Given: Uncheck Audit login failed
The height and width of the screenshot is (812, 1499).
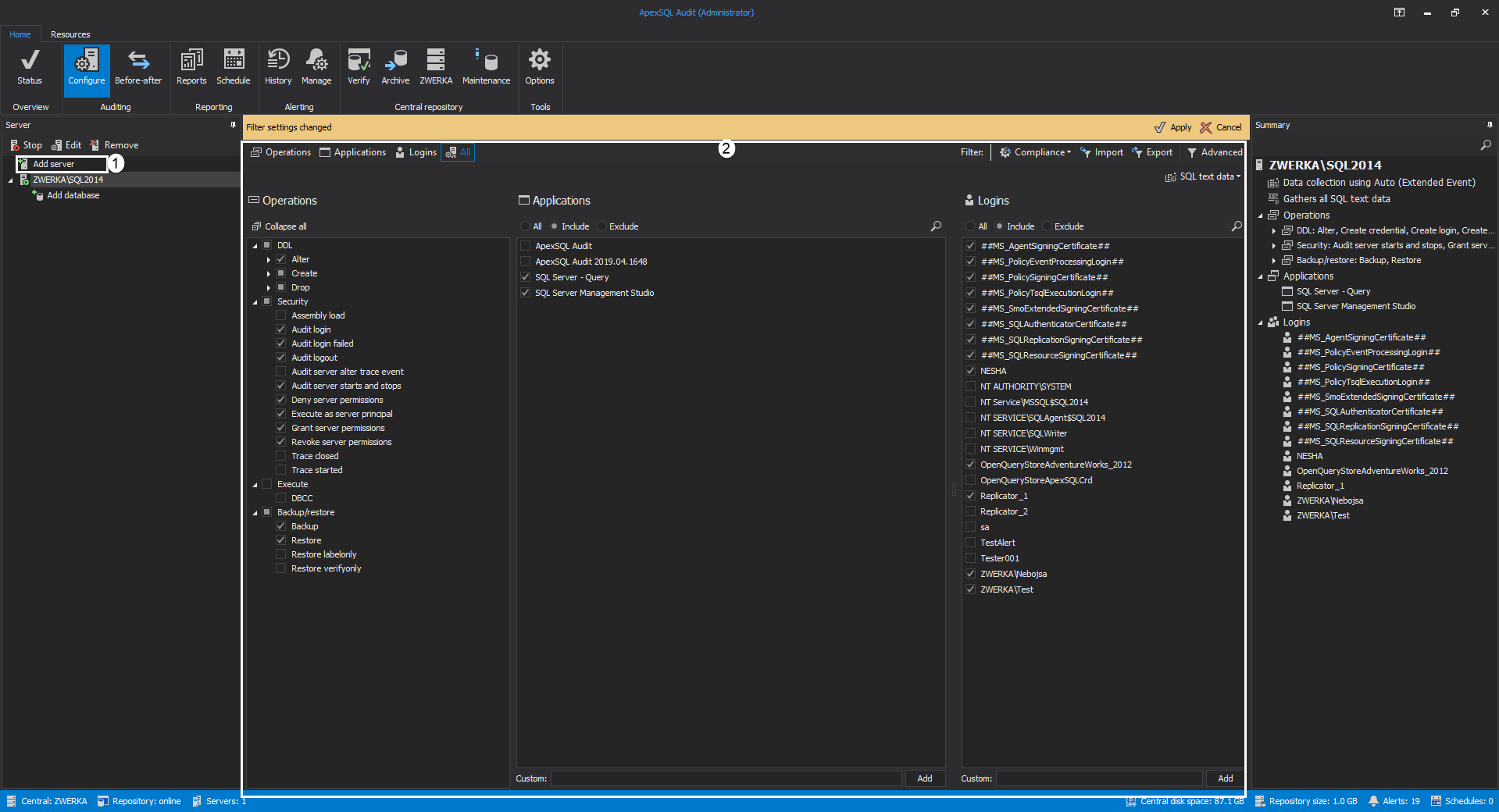Looking at the screenshot, I should click(281, 344).
